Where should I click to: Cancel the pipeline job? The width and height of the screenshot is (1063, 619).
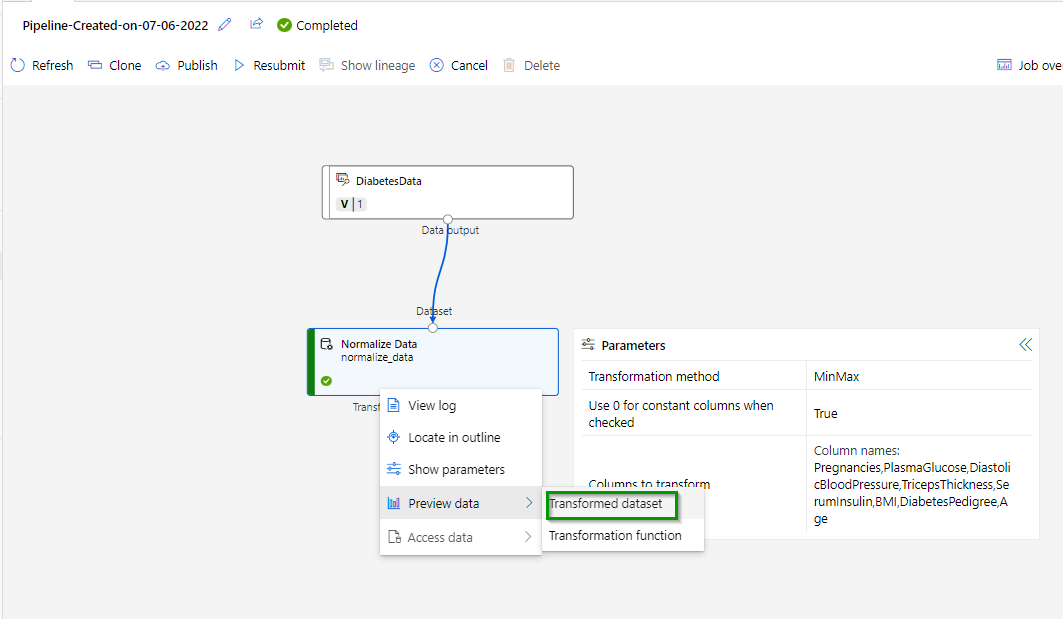458,65
